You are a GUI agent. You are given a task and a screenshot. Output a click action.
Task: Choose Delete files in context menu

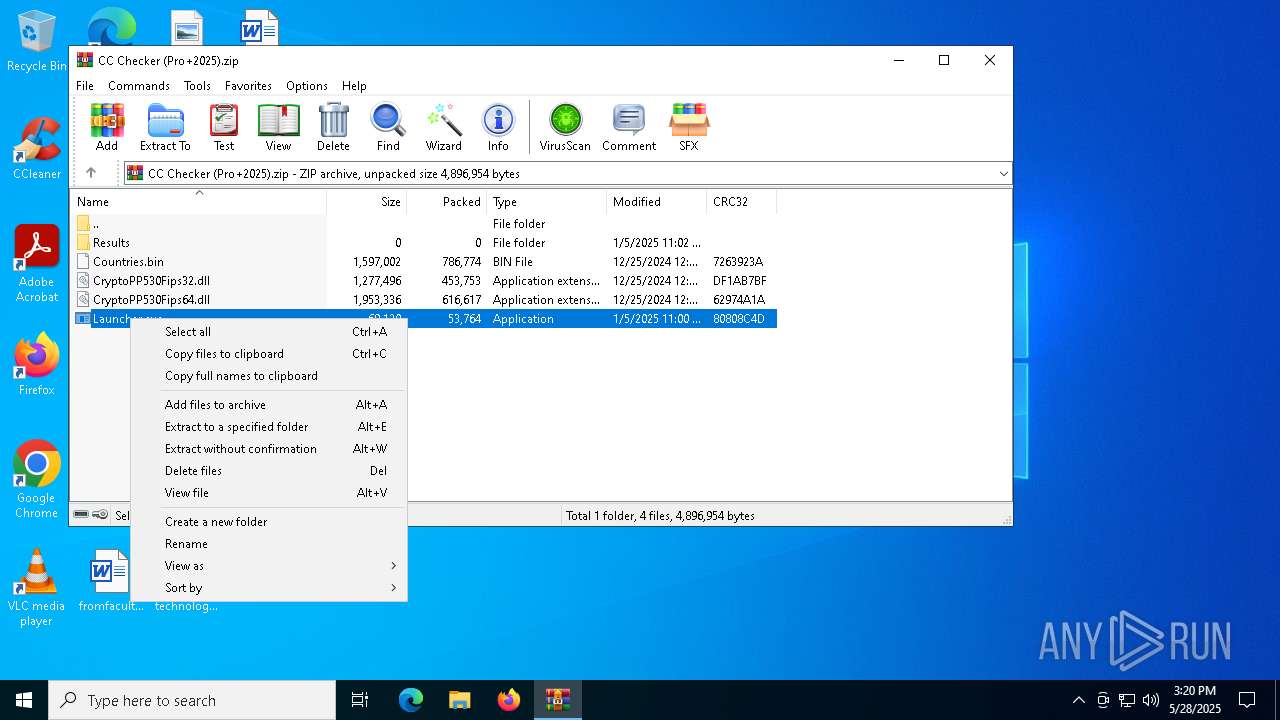[x=269, y=471]
